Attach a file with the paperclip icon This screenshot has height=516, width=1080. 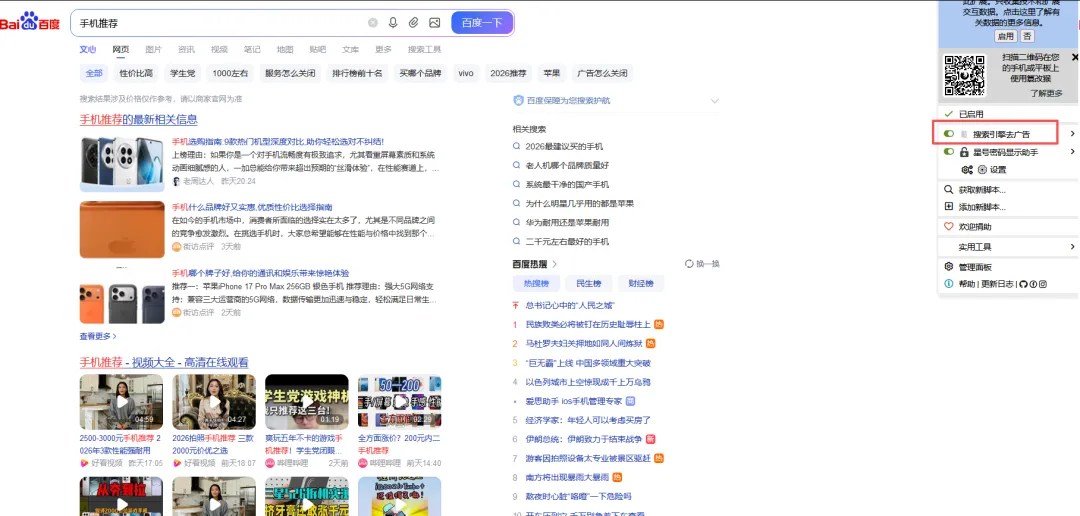pyautogui.click(x=413, y=23)
